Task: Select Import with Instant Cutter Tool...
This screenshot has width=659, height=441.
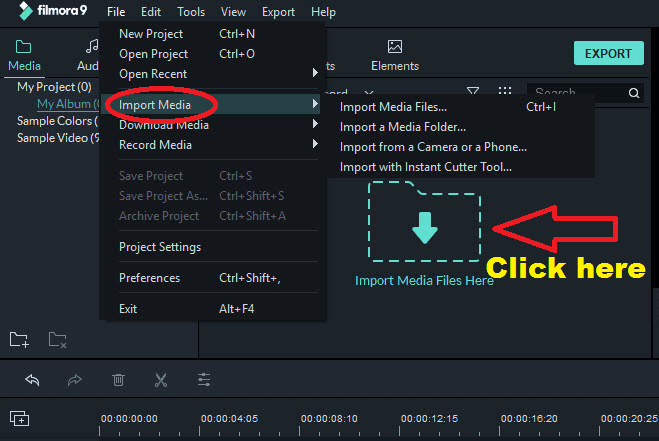Action: click(x=461, y=167)
